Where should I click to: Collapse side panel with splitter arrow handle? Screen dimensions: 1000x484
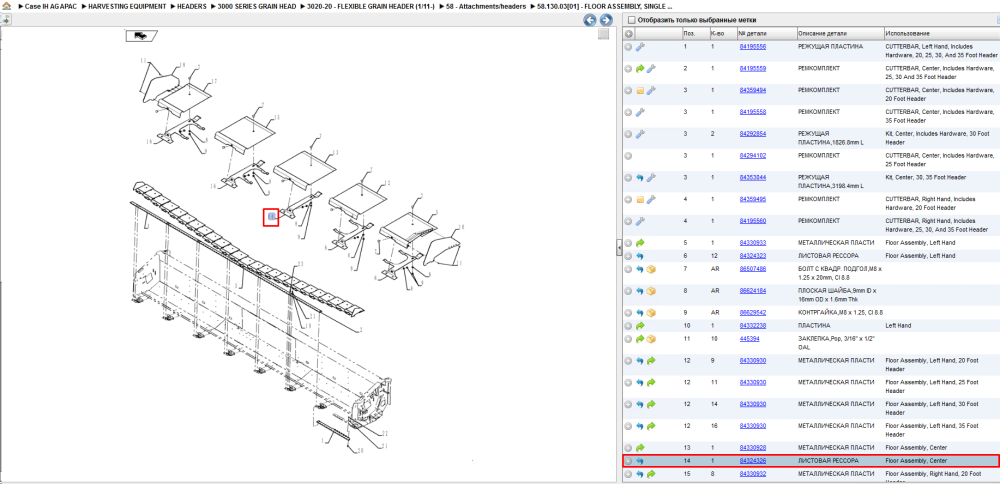click(x=619, y=248)
